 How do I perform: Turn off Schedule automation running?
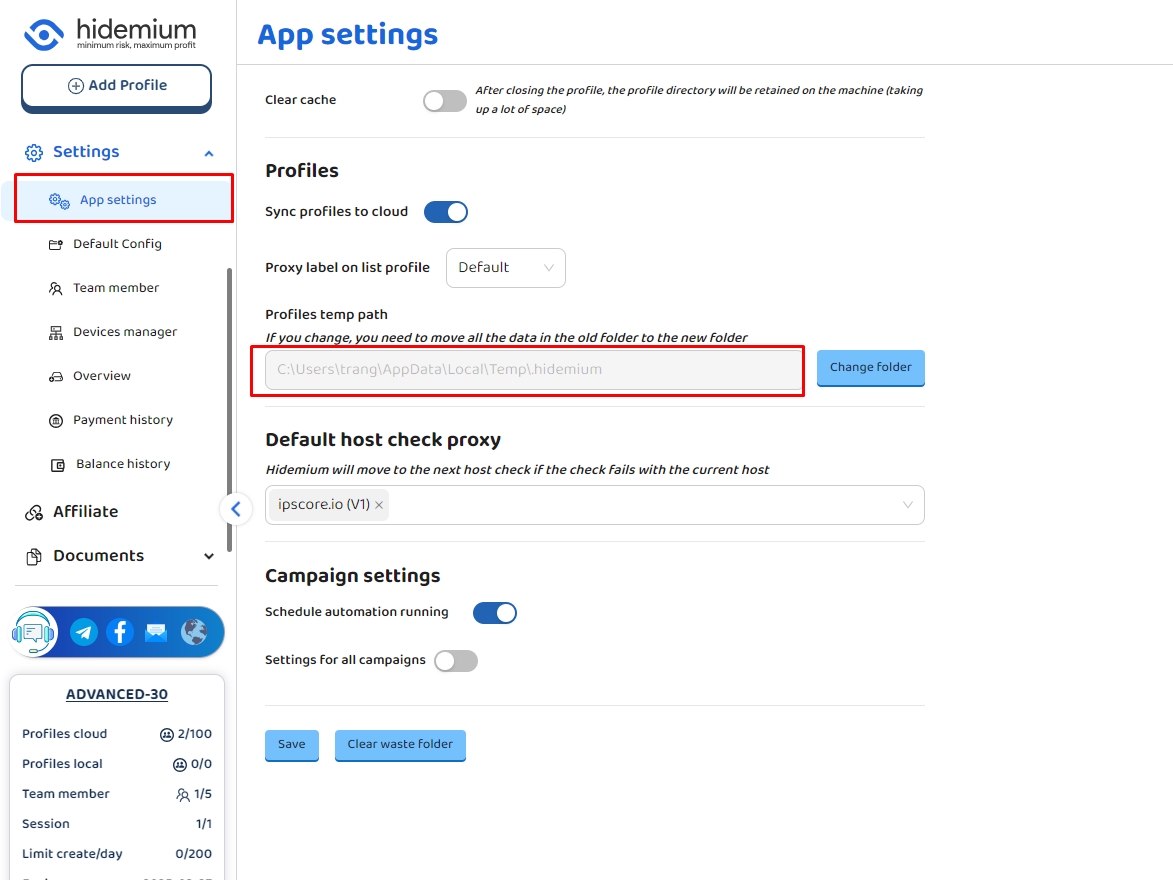coord(494,612)
